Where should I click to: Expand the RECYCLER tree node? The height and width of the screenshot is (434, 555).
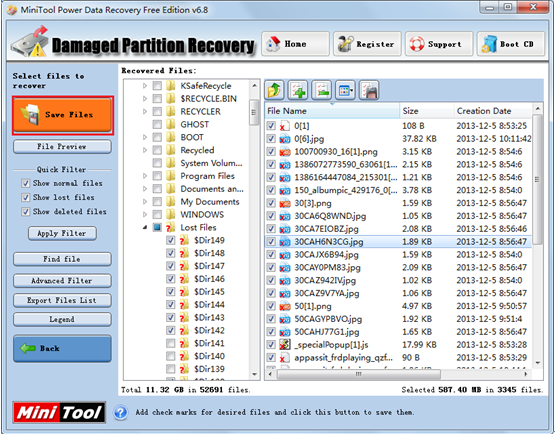click(145, 112)
